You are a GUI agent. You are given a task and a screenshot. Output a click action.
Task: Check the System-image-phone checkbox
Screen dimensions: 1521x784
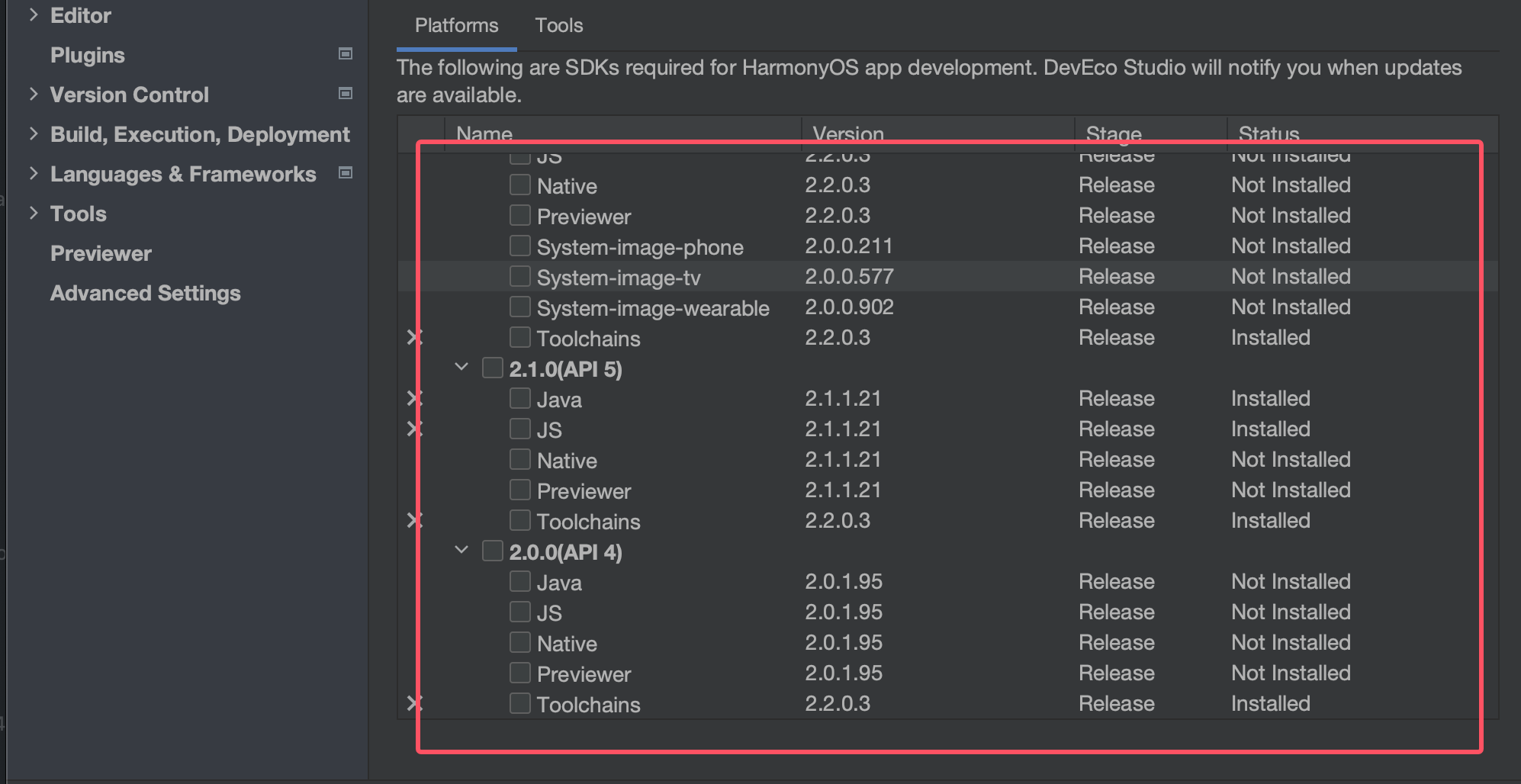[520, 246]
